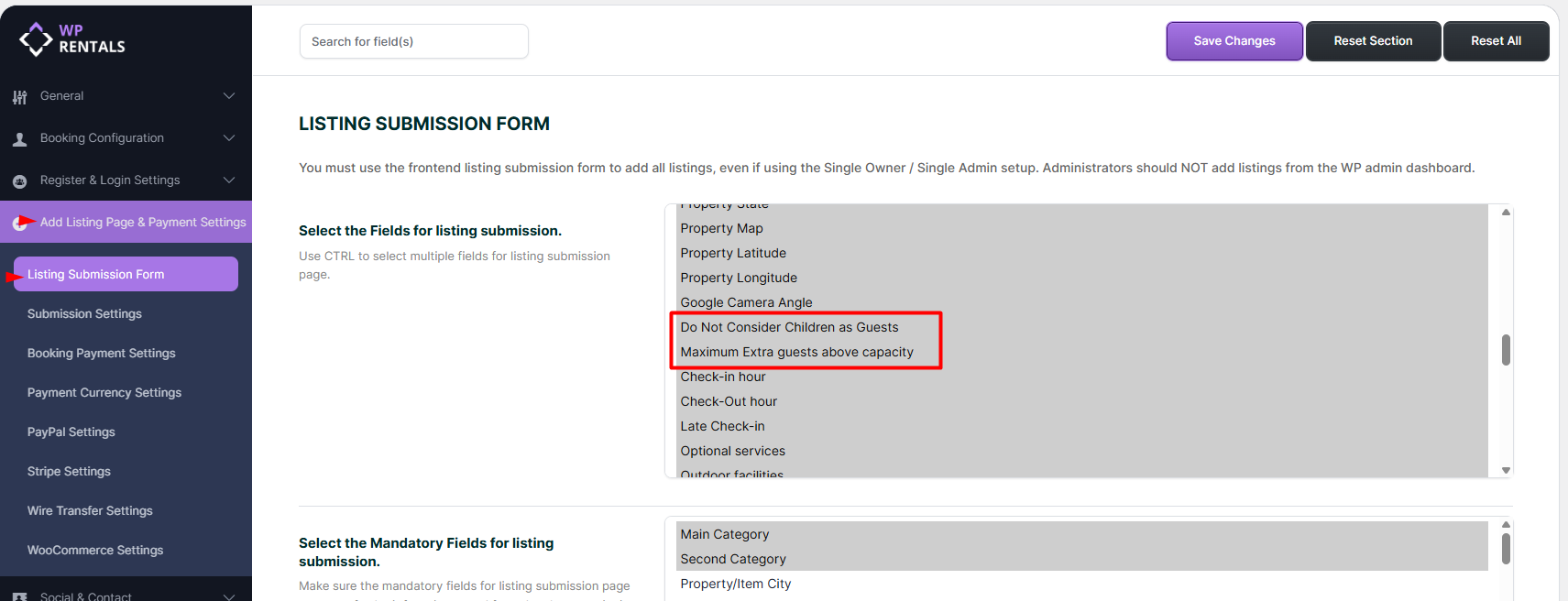Select 'Do Not Consider Children as Guests' option
The width and height of the screenshot is (1568, 601).
[x=789, y=328]
